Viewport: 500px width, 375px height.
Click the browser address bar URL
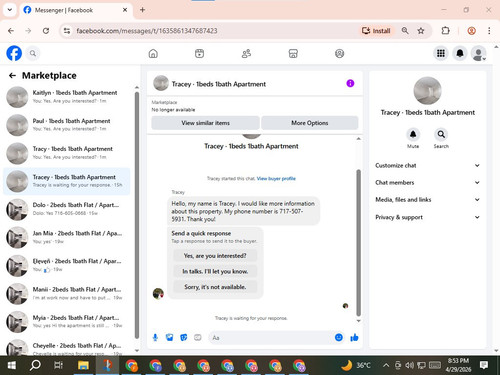(147, 31)
